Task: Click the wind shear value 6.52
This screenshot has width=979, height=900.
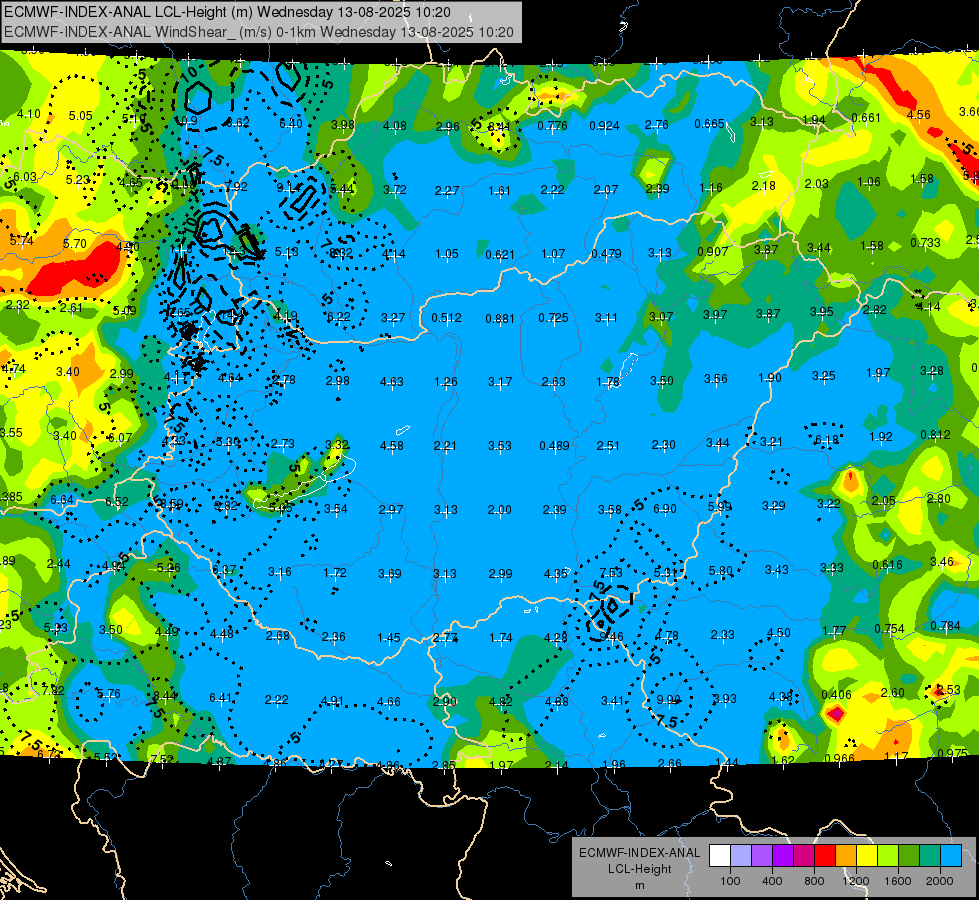Action: point(117,502)
